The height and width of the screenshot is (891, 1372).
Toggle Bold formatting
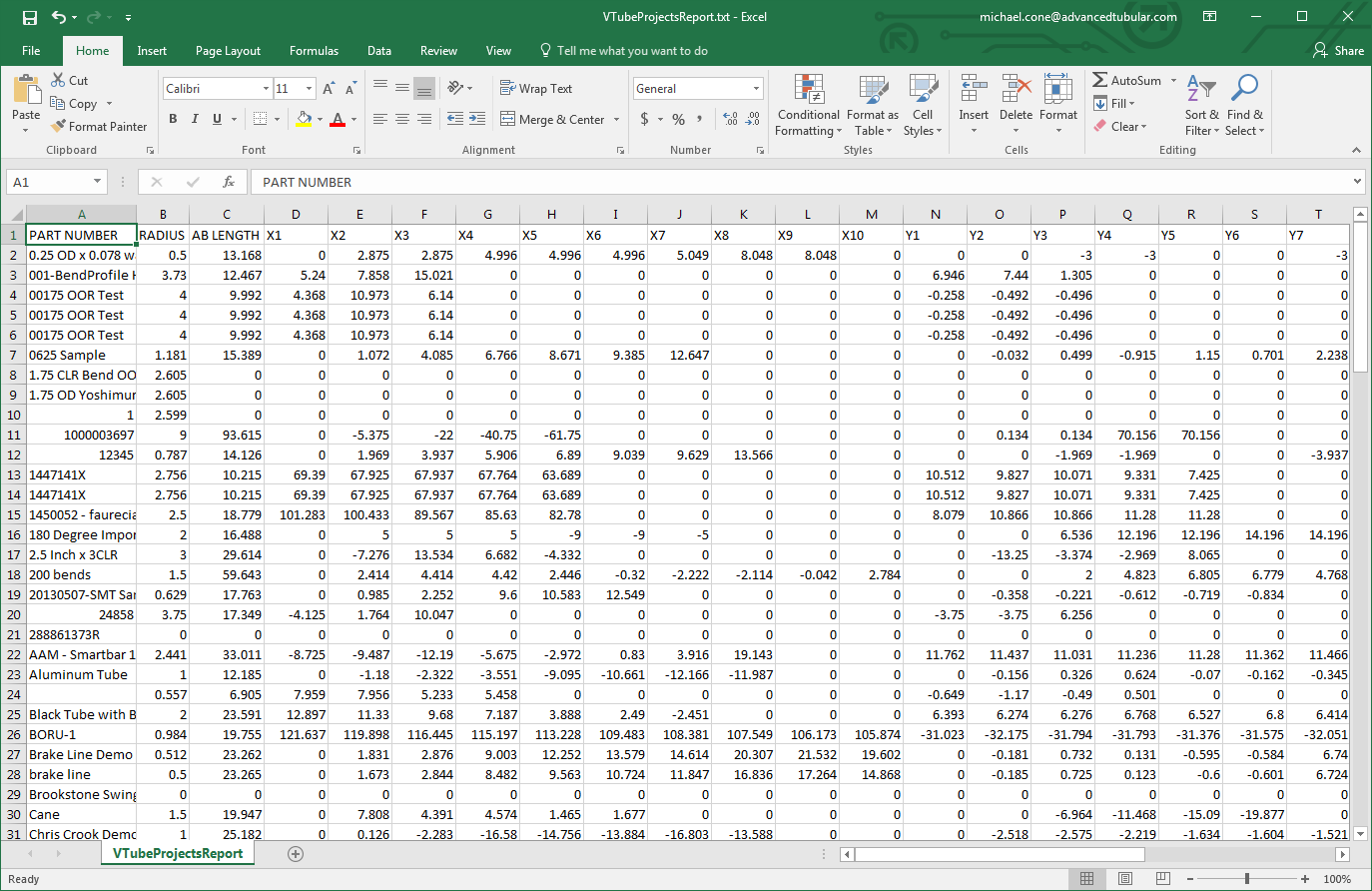pyautogui.click(x=173, y=119)
